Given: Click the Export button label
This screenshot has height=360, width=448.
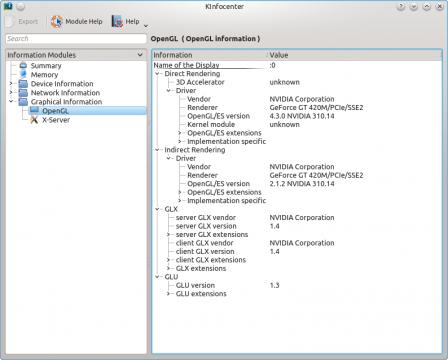Looking at the screenshot, I should [28, 22].
